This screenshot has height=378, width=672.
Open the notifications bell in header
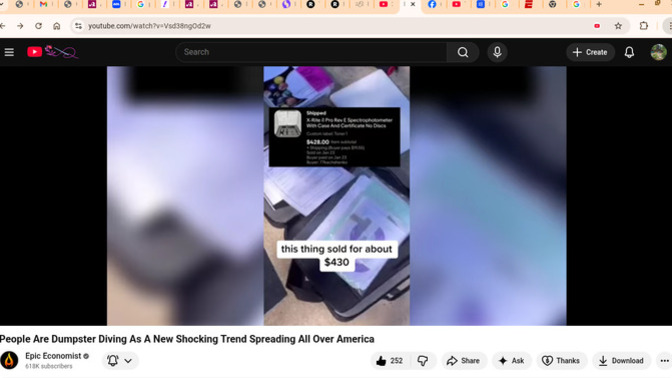tap(629, 52)
